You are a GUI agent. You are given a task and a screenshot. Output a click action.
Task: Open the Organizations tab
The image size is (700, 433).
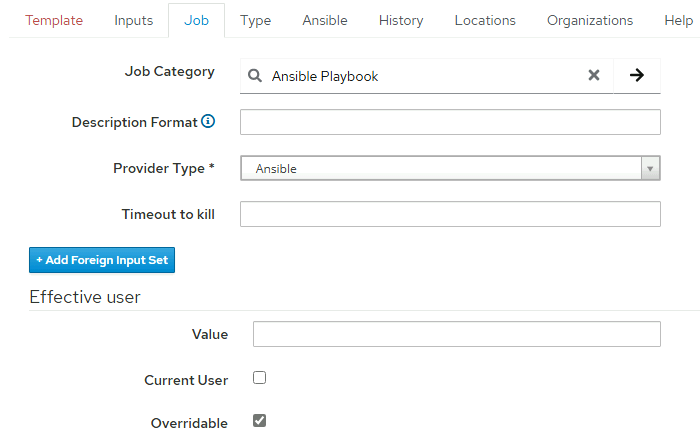point(590,21)
